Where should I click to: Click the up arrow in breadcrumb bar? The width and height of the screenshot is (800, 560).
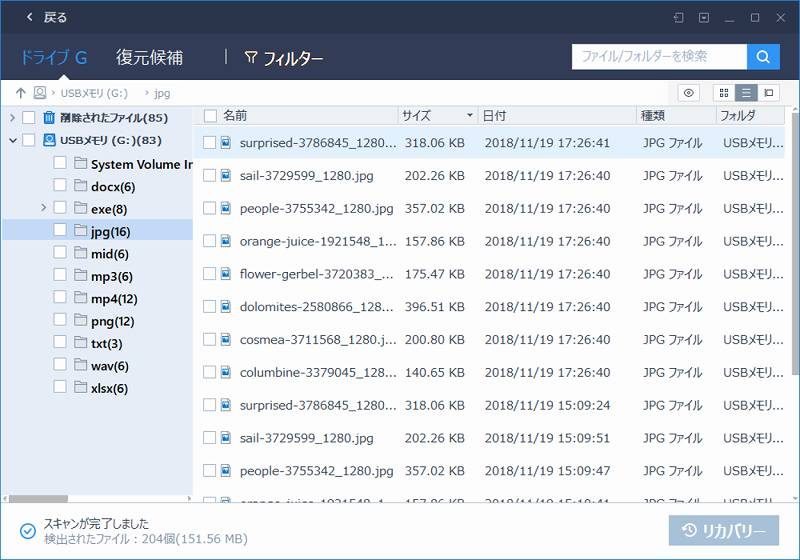click(x=20, y=93)
